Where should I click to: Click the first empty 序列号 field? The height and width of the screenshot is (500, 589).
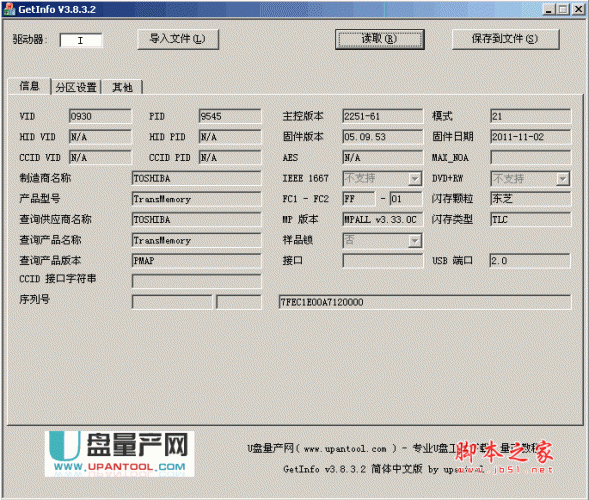tap(172, 302)
